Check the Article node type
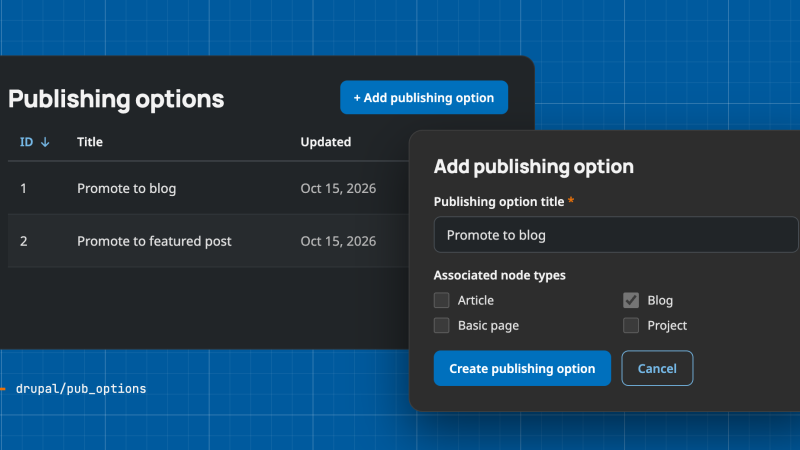The image size is (800, 450). [442, 300]
